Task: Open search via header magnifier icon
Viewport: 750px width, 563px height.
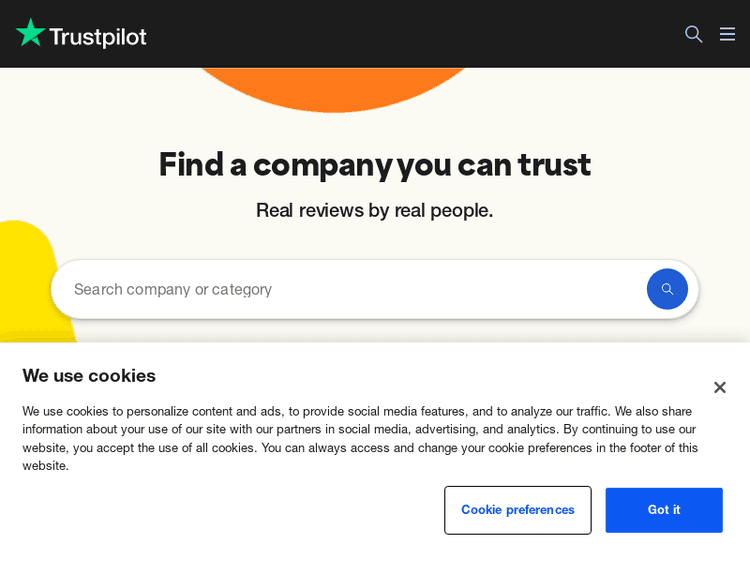Action: click(x=693, y=34)
